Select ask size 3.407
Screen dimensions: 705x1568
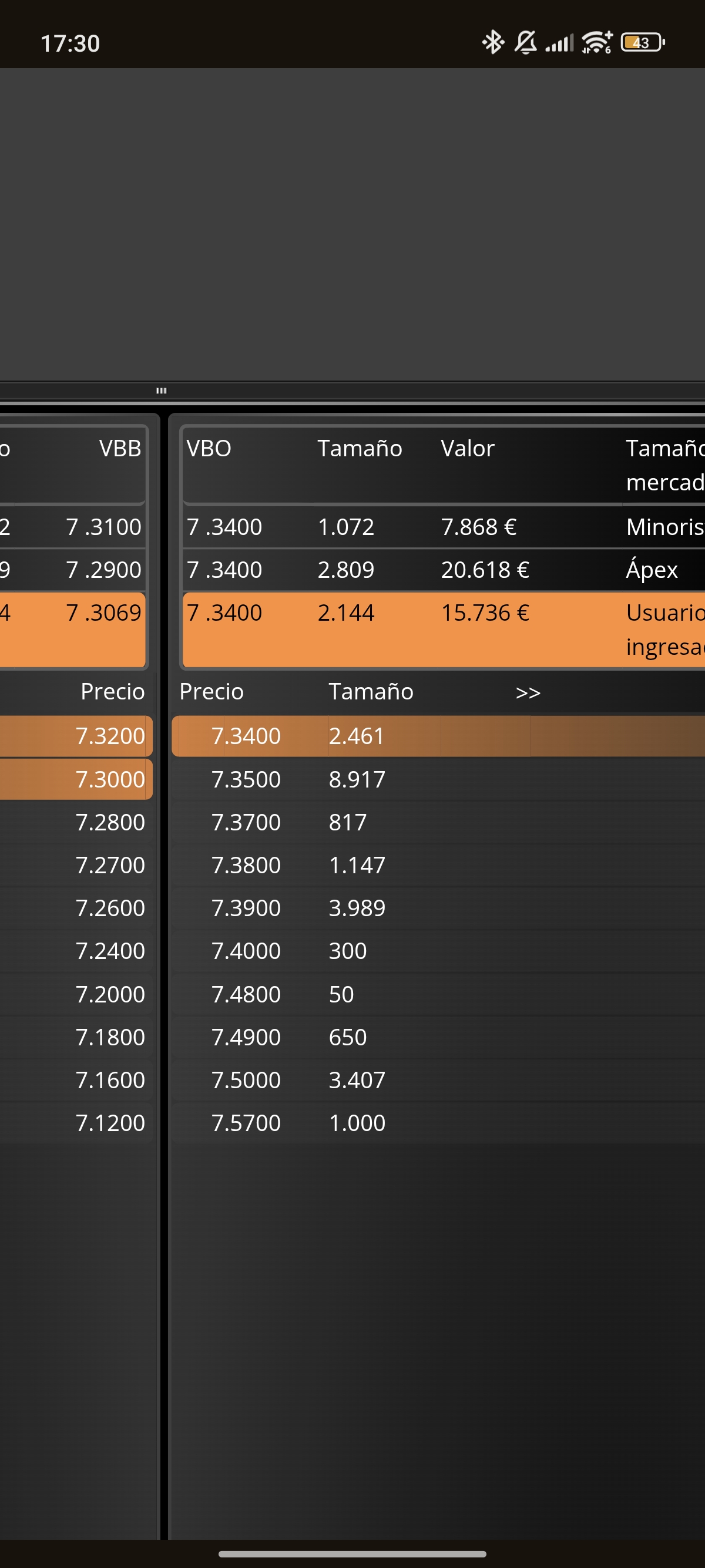tap(357, 1080)
